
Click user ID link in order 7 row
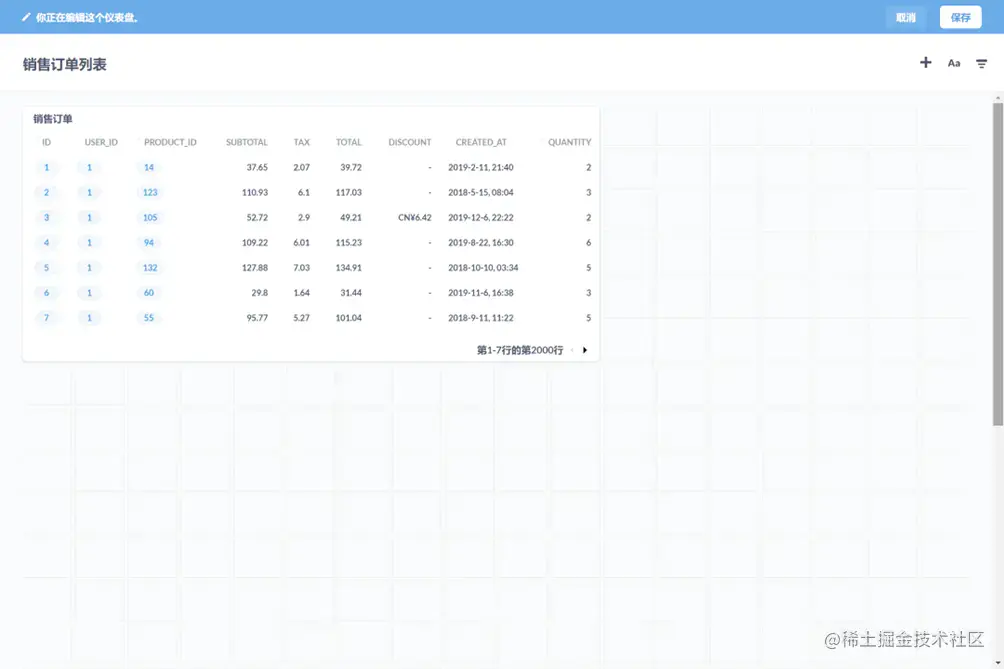tap(89, 318)
